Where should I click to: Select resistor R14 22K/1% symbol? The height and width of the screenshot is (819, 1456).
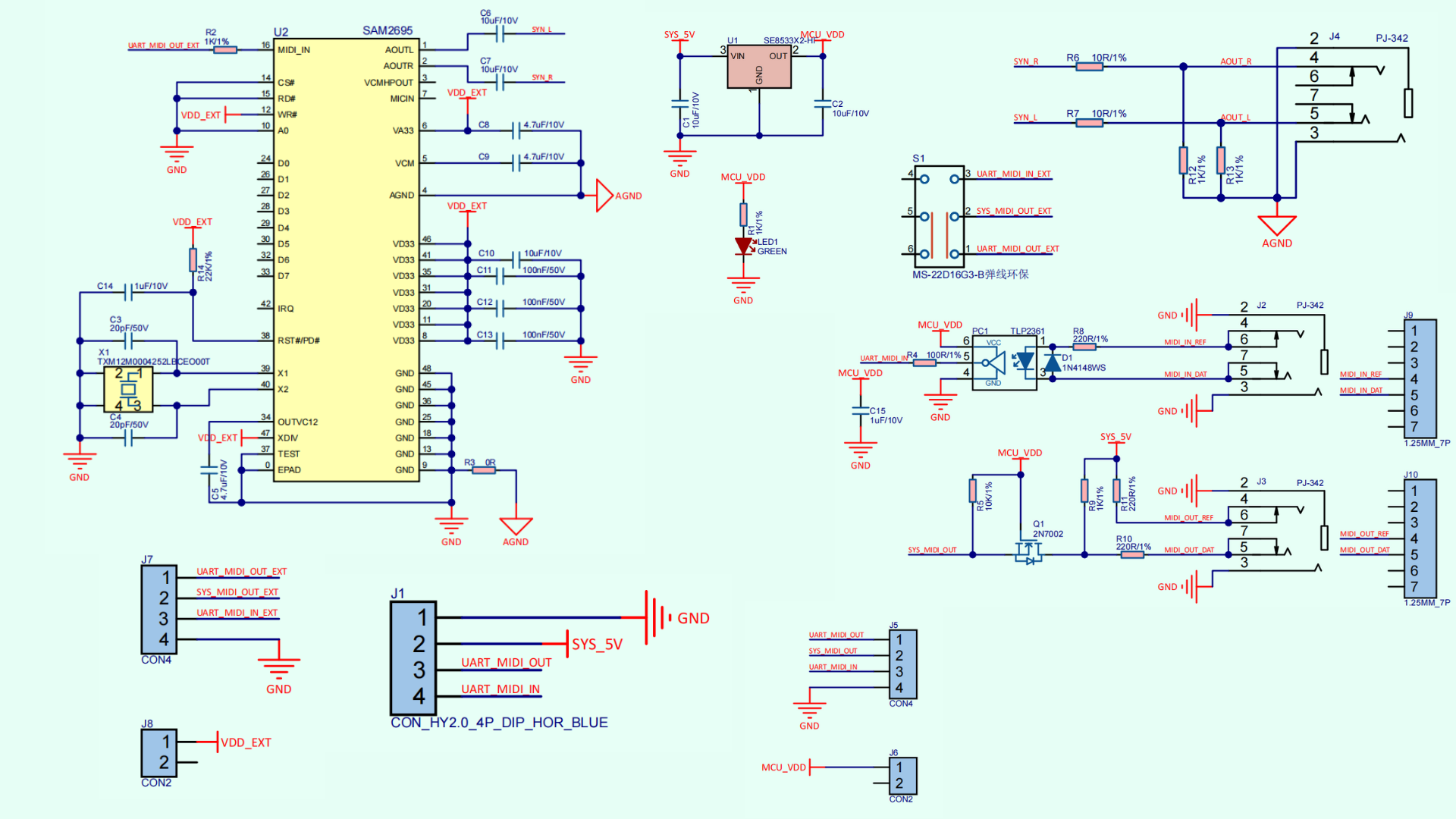point(193,260)
